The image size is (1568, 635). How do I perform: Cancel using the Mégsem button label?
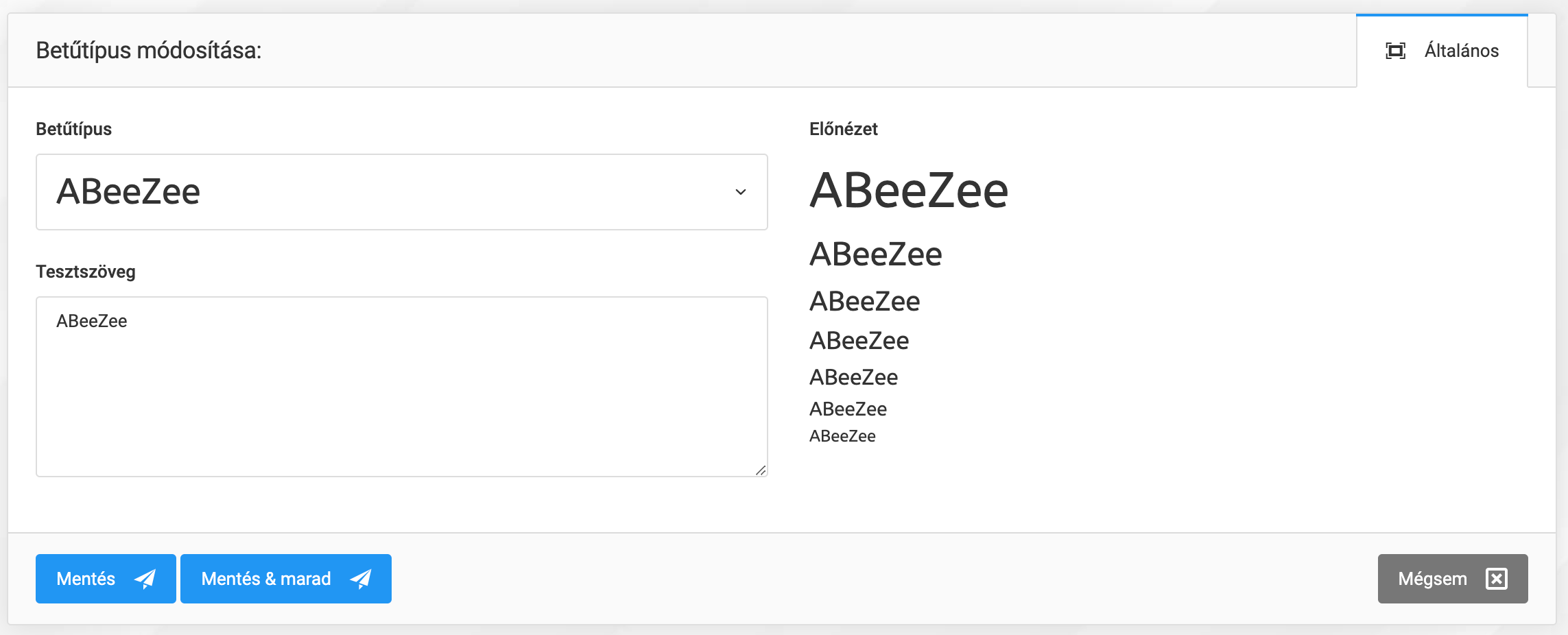point(1432,579)
